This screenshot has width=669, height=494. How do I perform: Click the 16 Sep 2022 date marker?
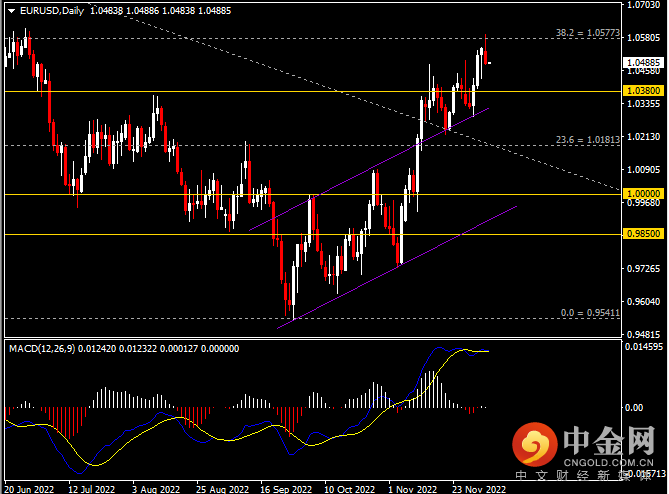coord(286,489)
